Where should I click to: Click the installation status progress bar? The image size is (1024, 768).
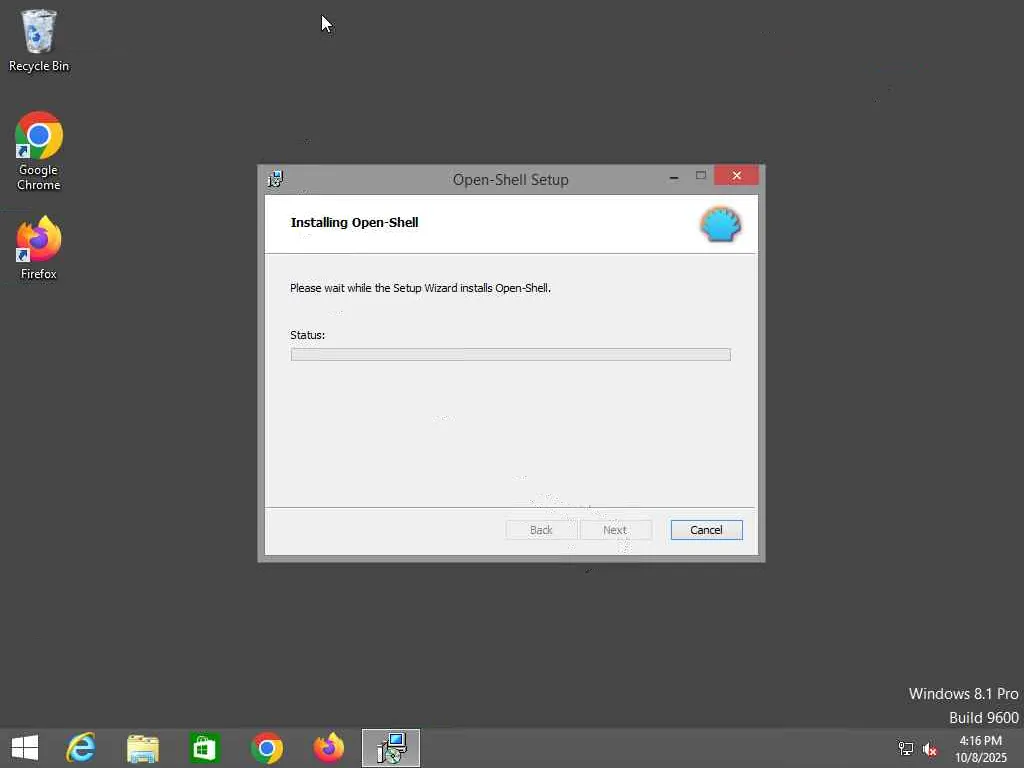point(510,355)
